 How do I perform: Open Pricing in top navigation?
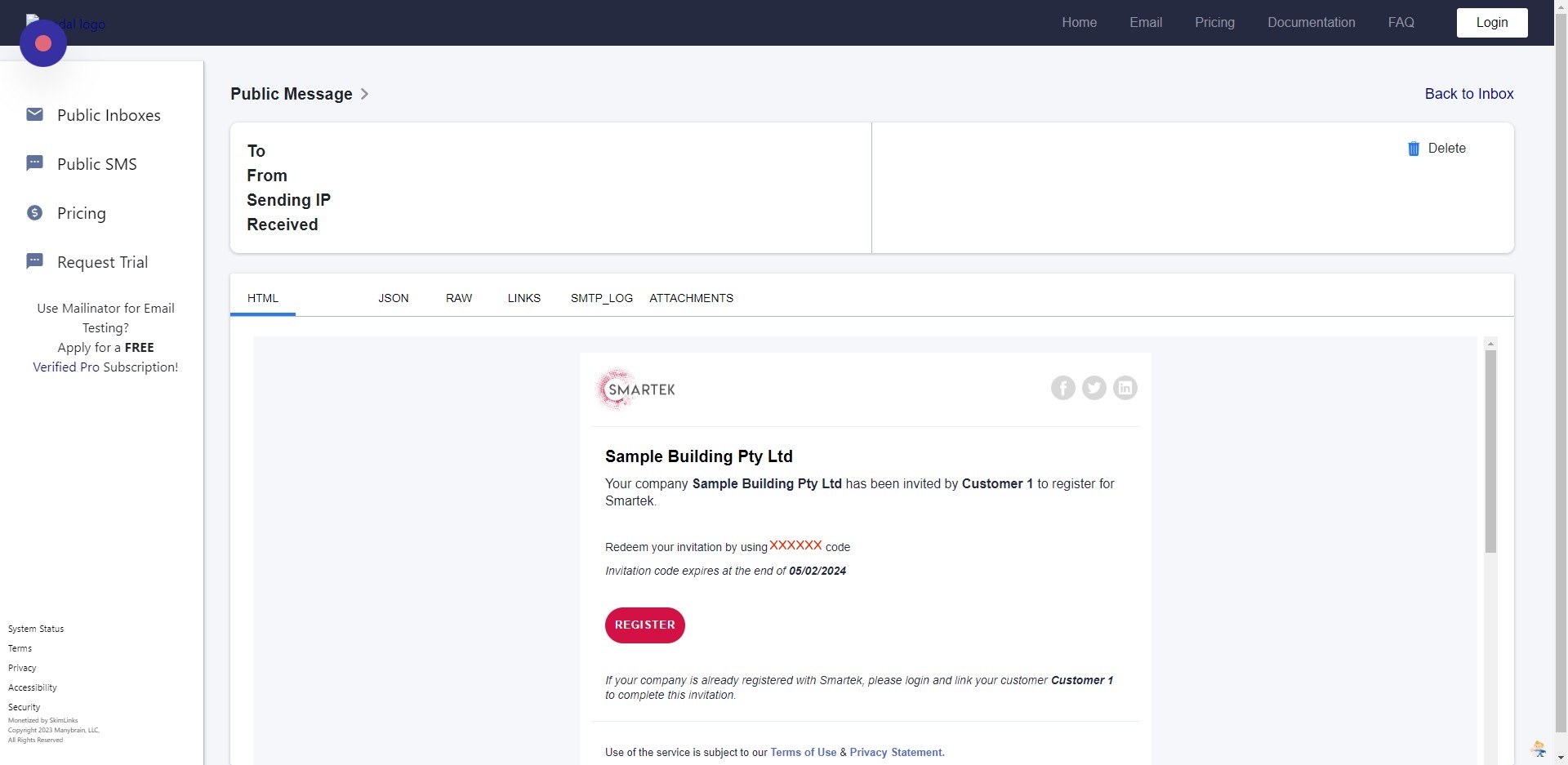(x=1215, y=23)
